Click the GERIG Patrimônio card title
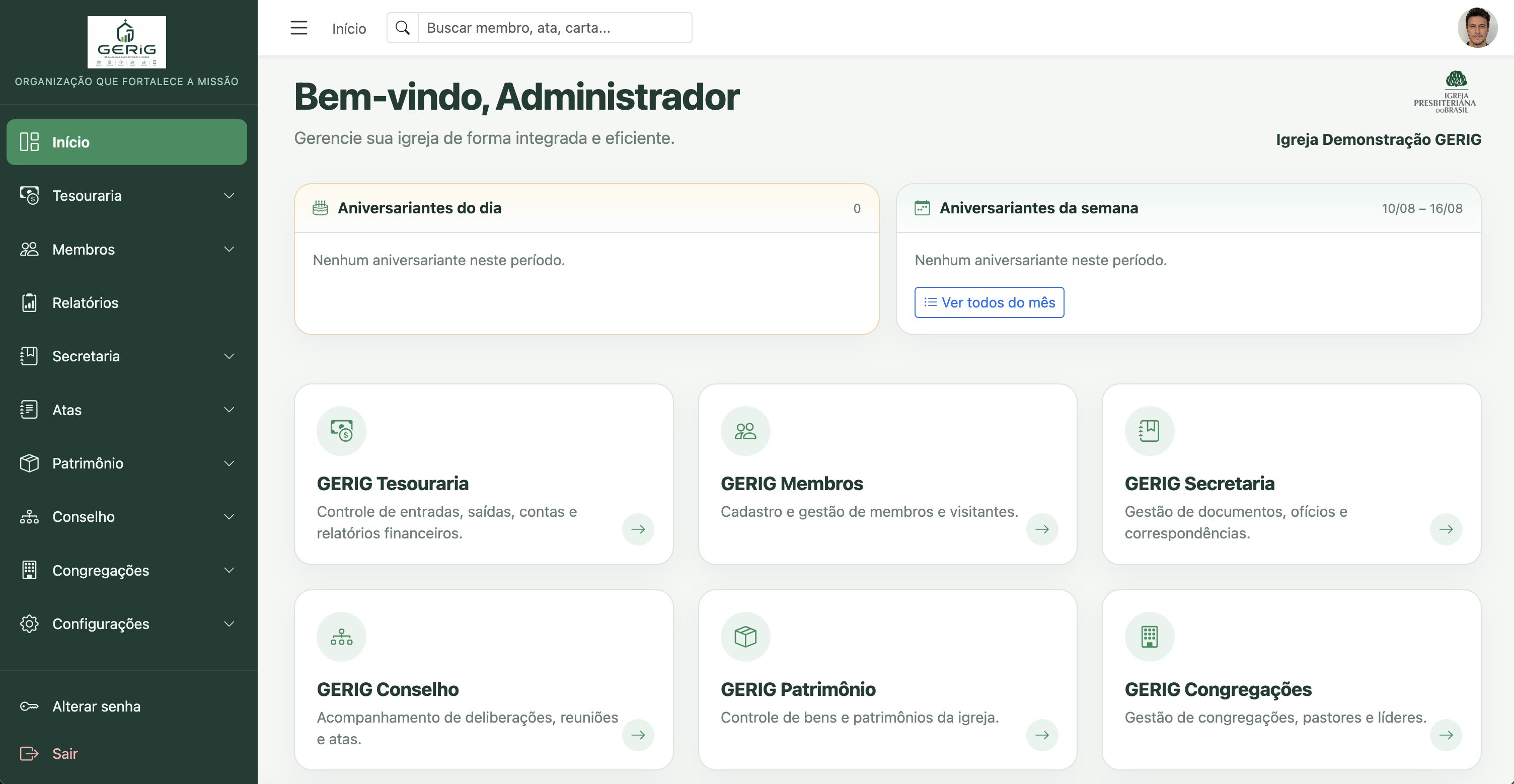The image size is (1514, 784). pos(798,689)
